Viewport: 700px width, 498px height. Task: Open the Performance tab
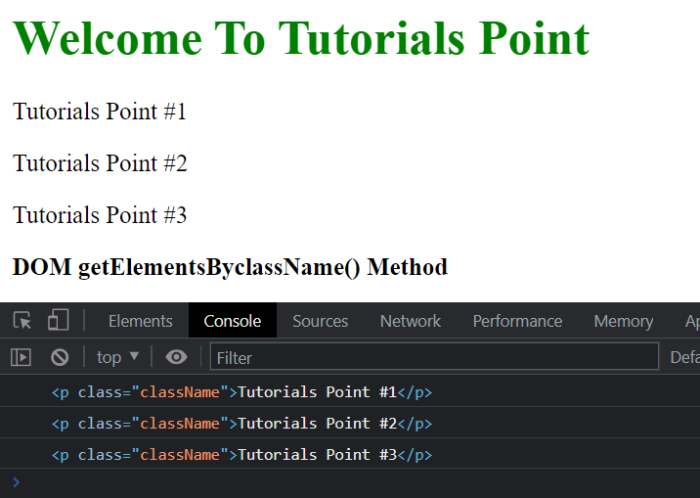click(517, 321)
